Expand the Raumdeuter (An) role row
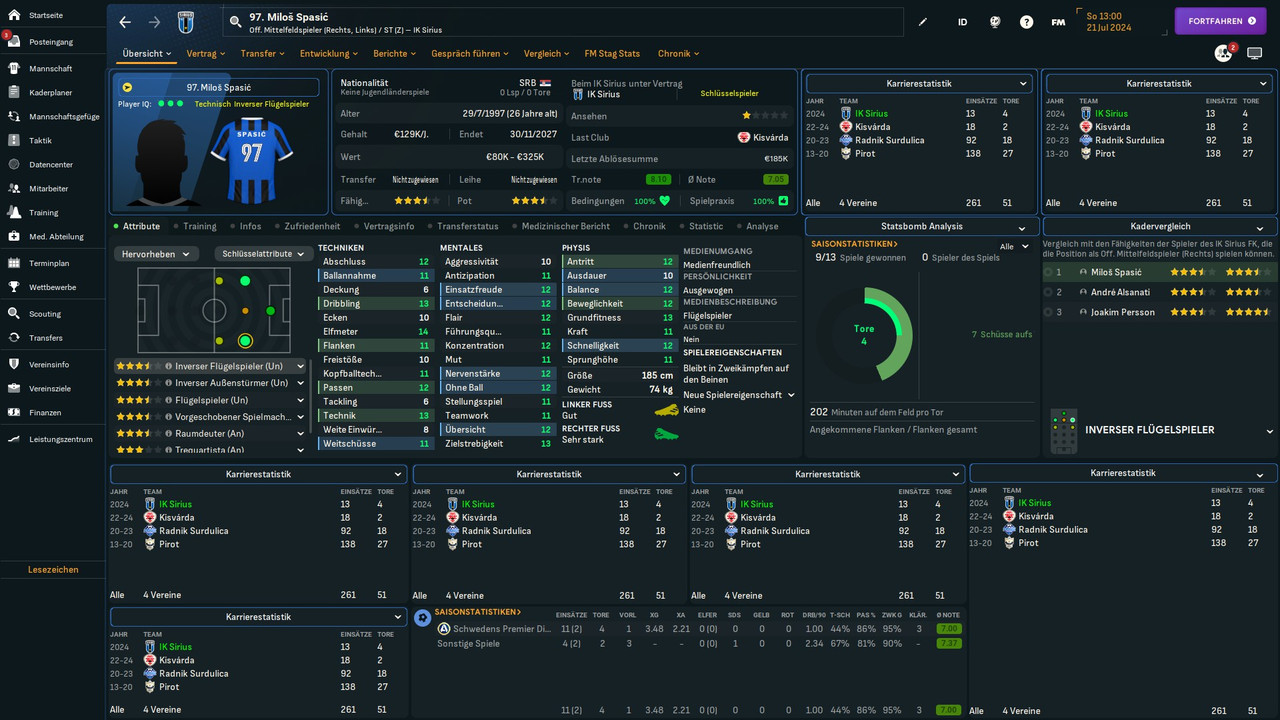 click(x=300, y=434)
